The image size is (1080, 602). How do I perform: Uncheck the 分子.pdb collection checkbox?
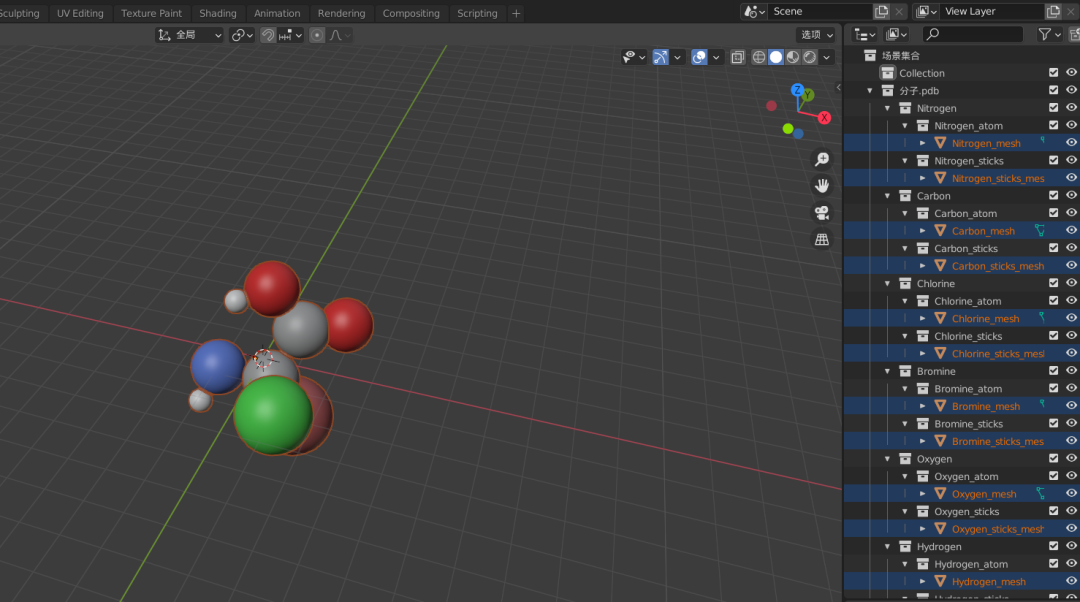pos(1053,90)
